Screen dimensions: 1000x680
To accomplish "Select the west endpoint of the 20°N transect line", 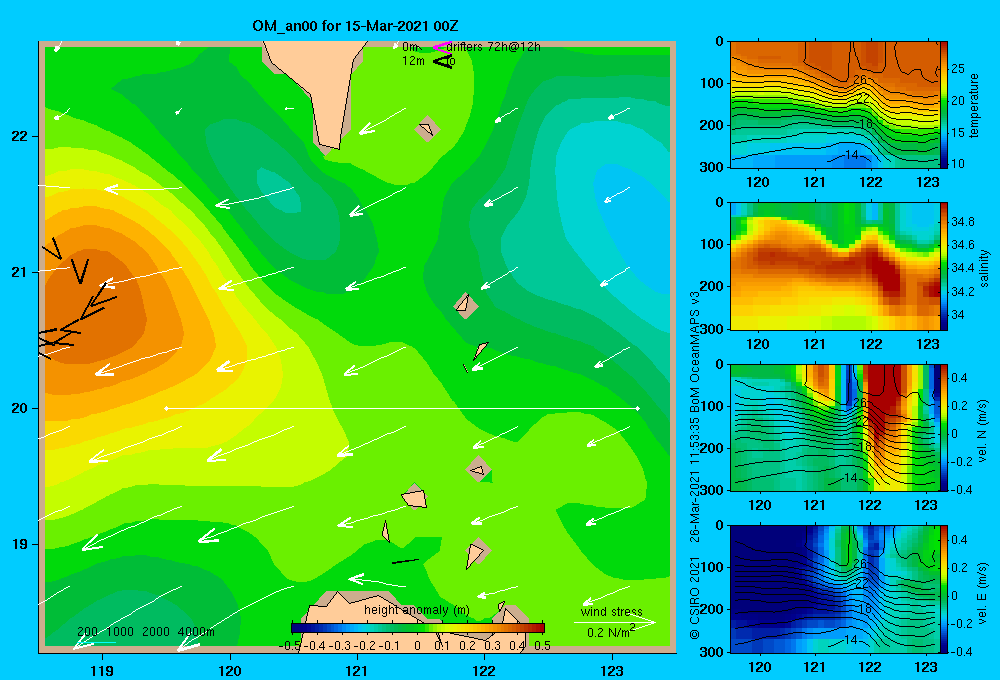I will (x=166, y=408).
